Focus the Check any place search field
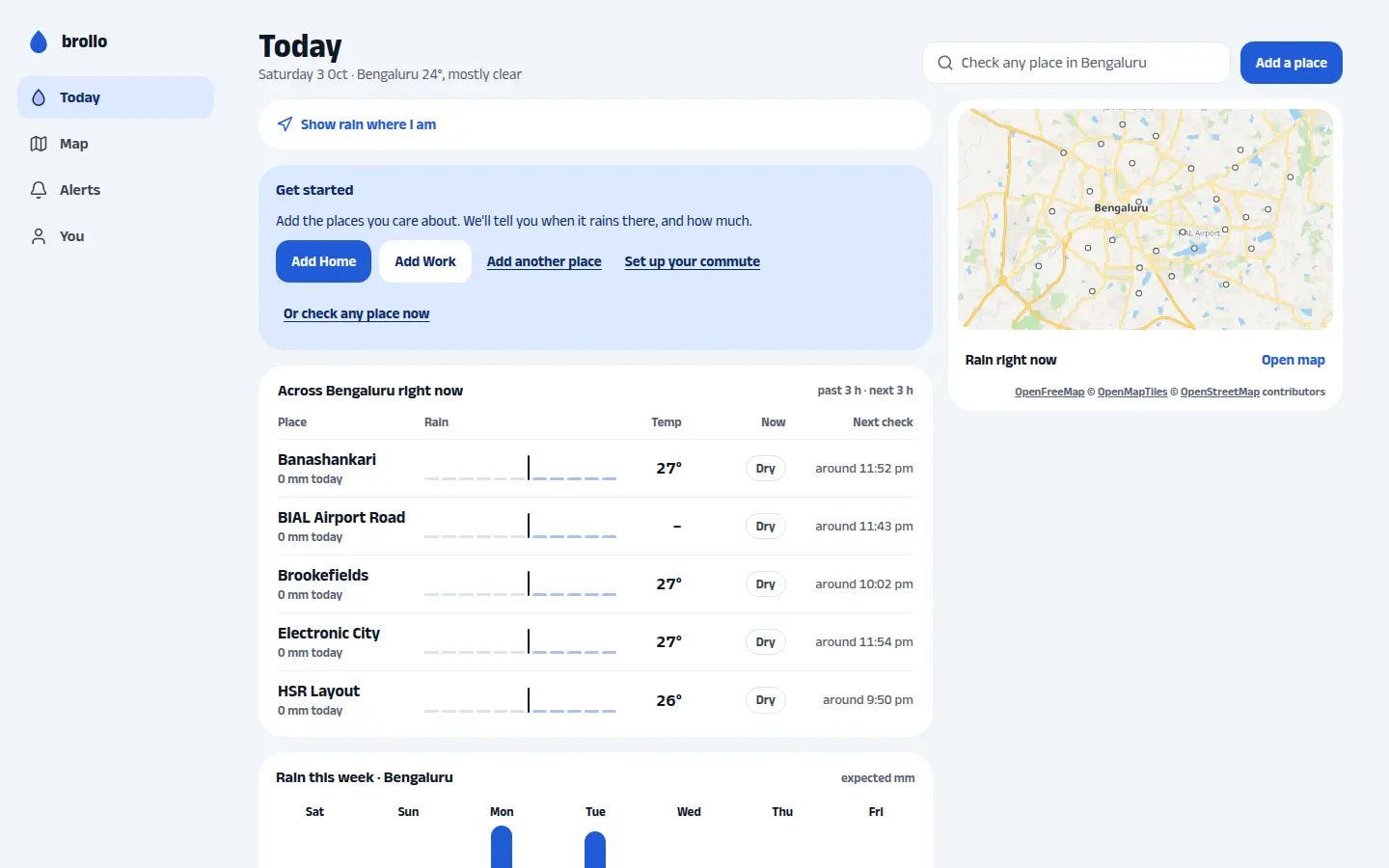1389x868 pixels. (x=1076, y=63)
